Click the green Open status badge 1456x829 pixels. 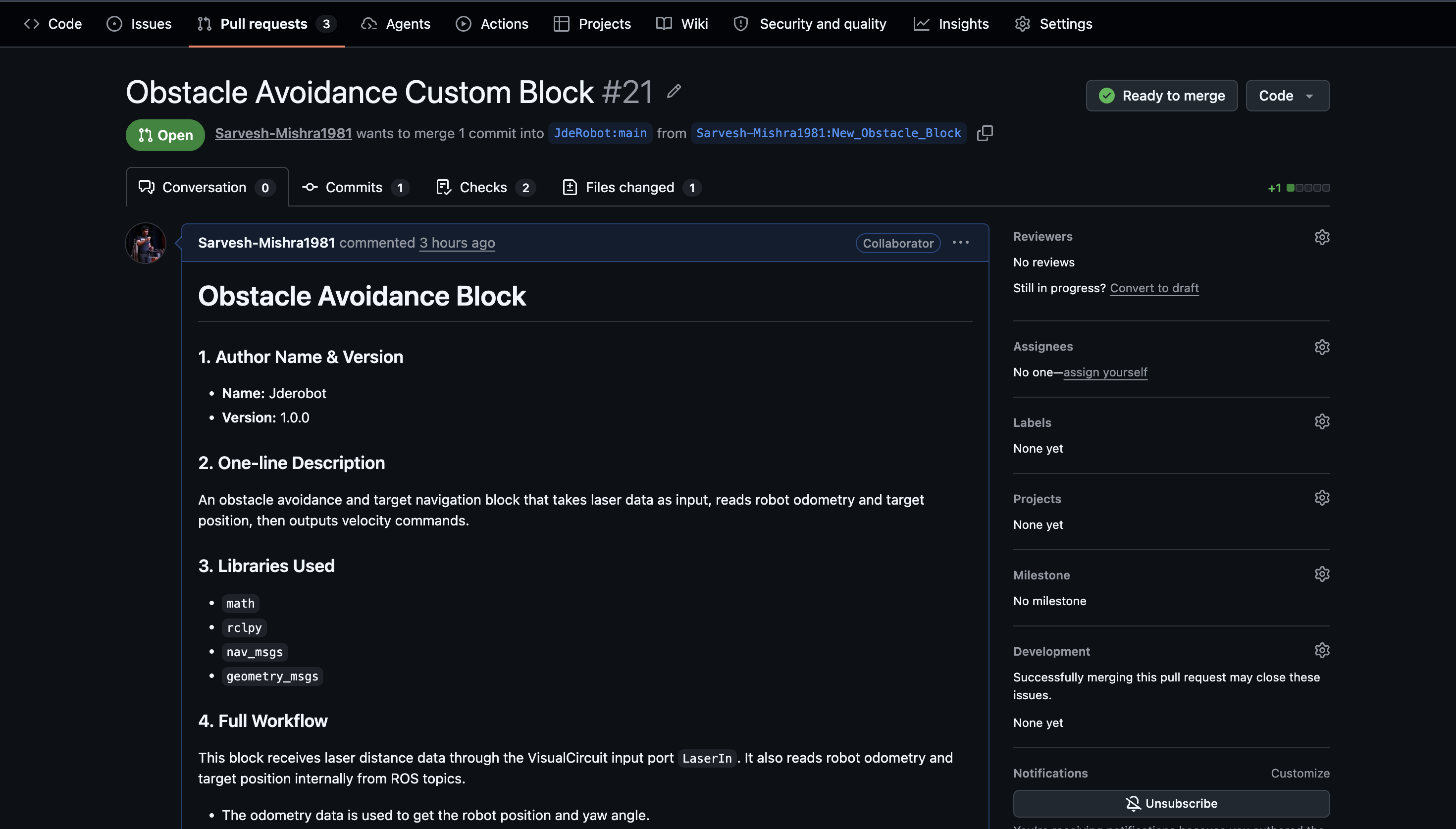[165, 135]
